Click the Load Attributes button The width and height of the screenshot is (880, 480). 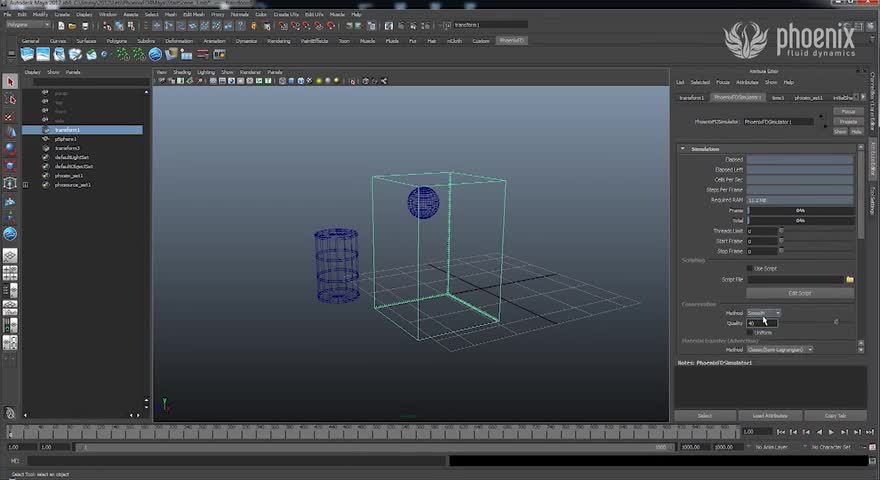click(x=769, y=415)
